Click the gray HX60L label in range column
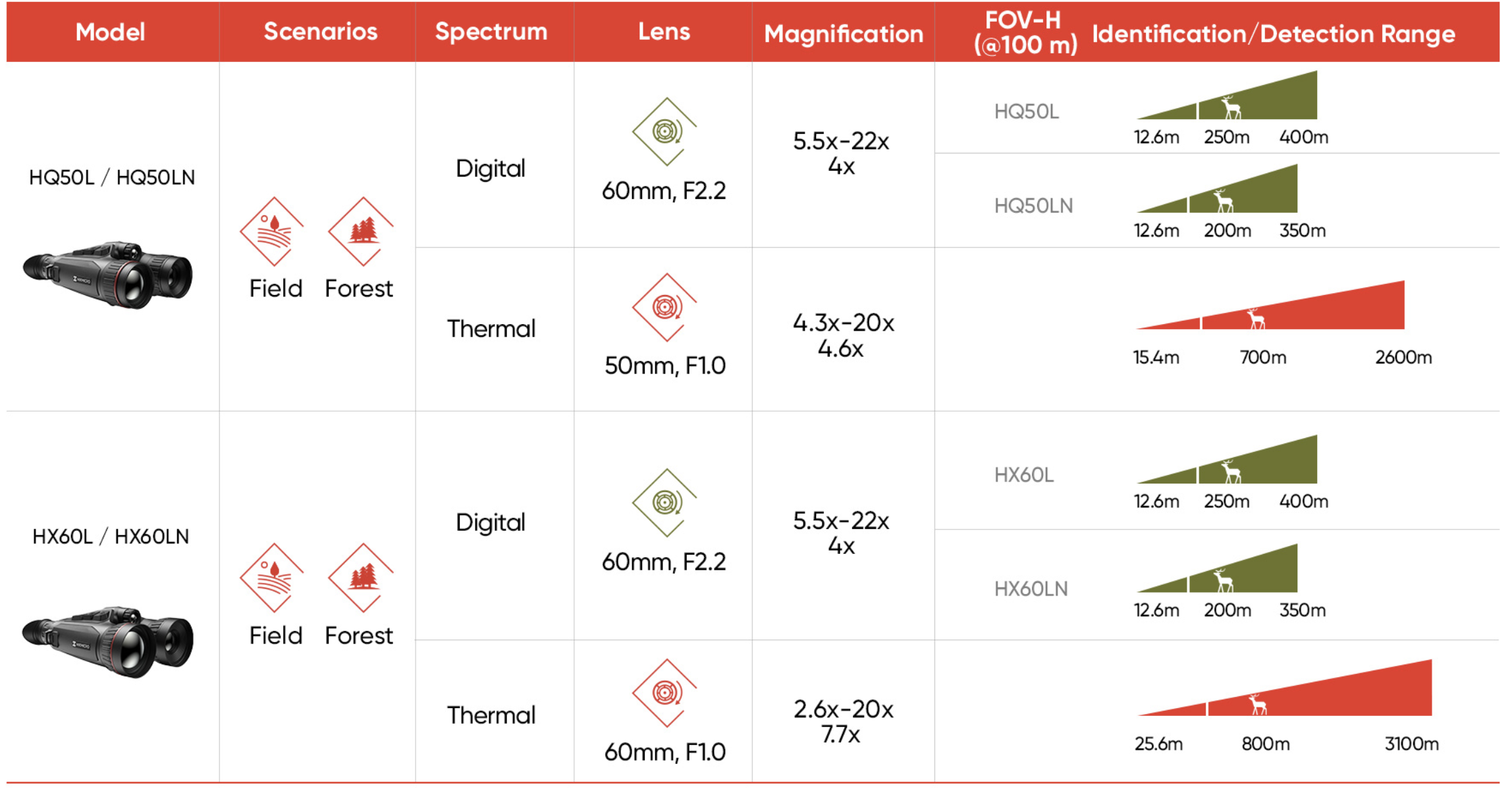 pyautogui.click(x=1023, y=475)
